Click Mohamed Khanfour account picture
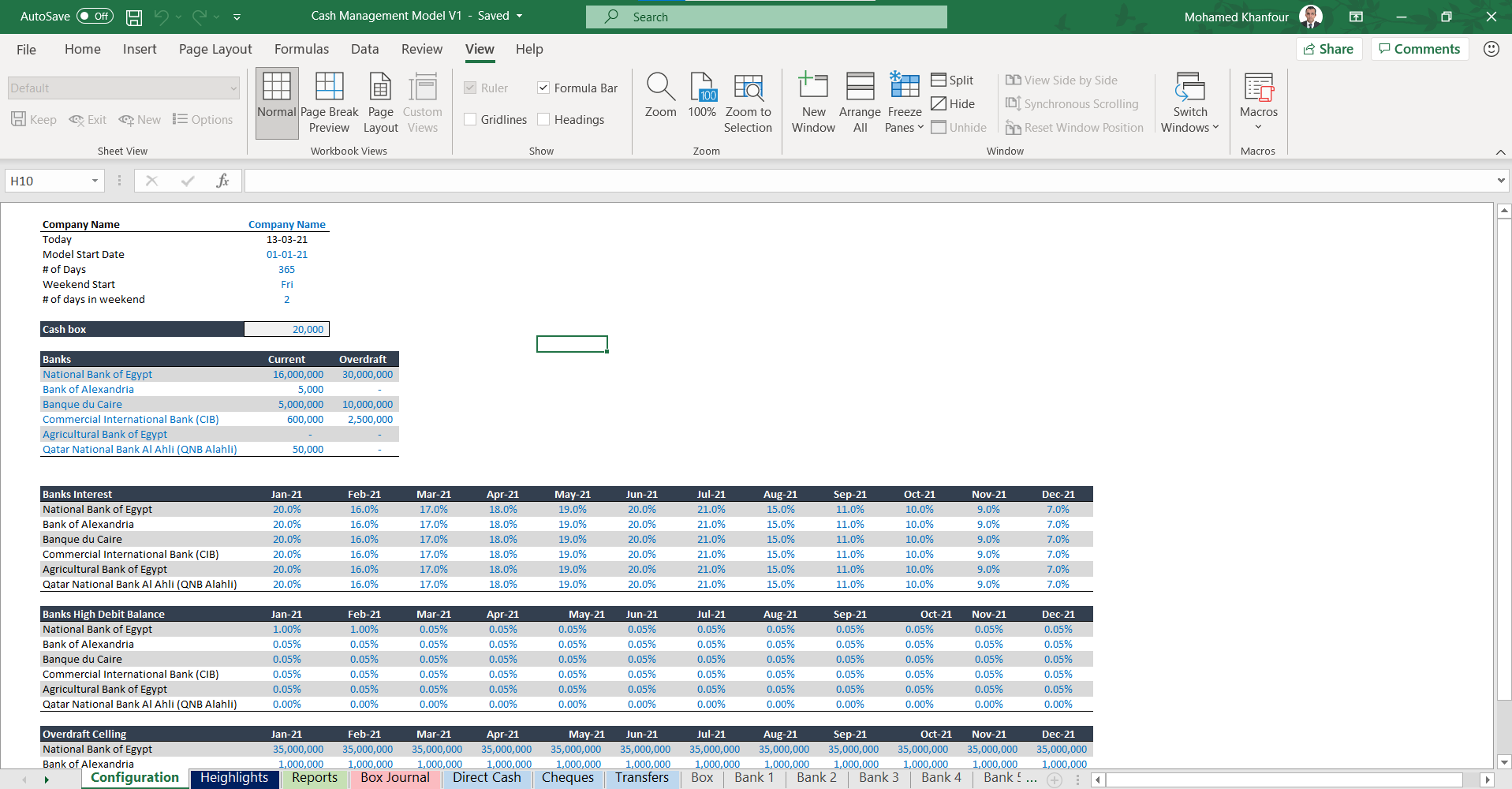This screenshot has width=1512, height=789. point(1311,17)
